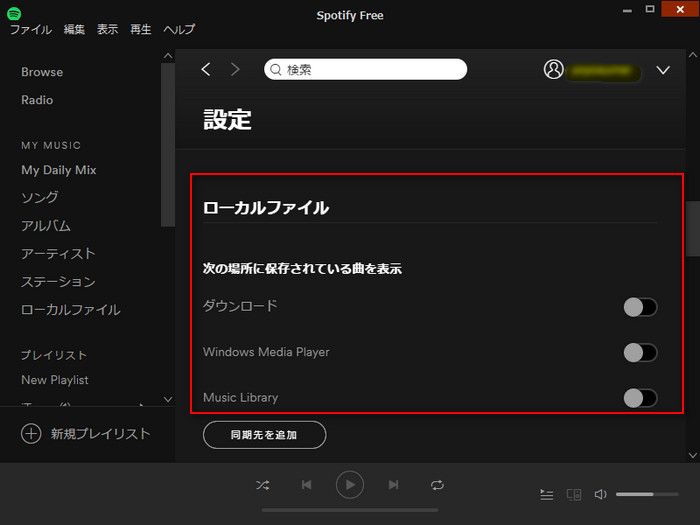Click the main panel scroll up arrow

(x=692, y=55)
